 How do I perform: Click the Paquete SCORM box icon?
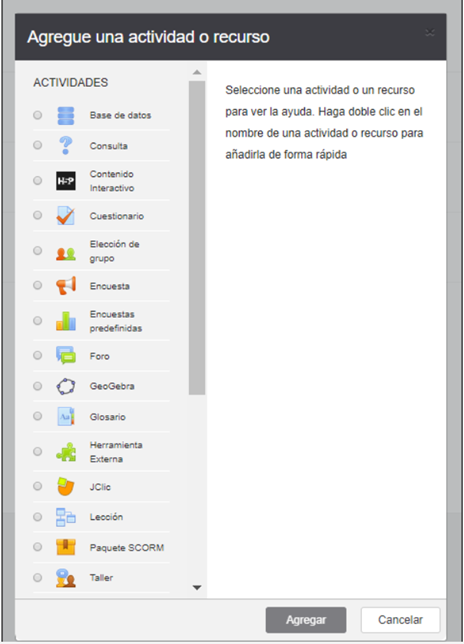66,547
